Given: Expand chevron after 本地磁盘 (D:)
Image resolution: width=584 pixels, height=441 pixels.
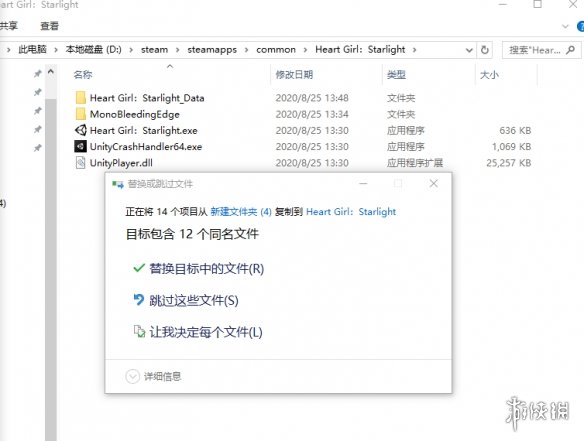Looking at the screenshot, I should tap(131, 50).
